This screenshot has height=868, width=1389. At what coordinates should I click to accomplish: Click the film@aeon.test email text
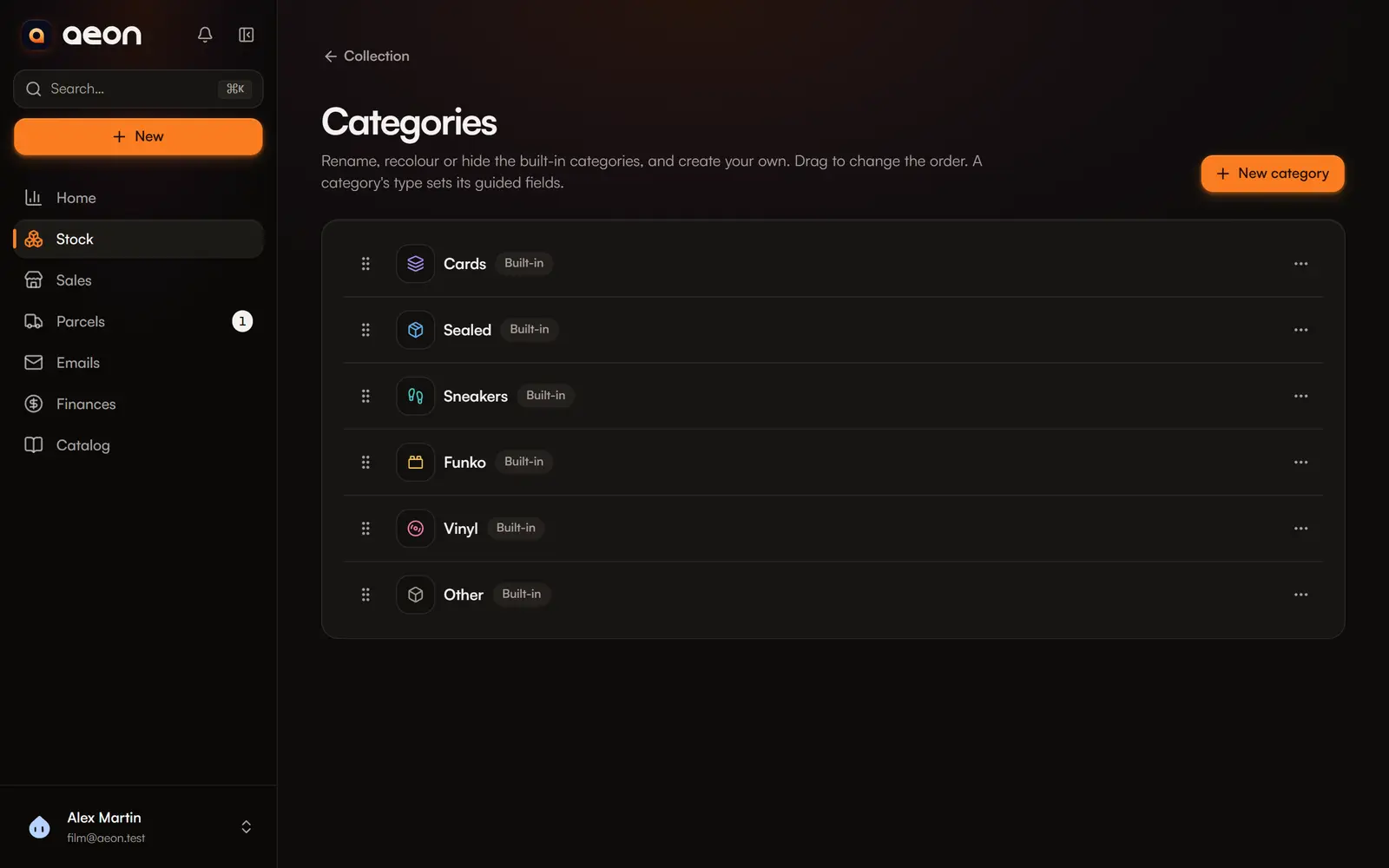(x=106, y=838)
